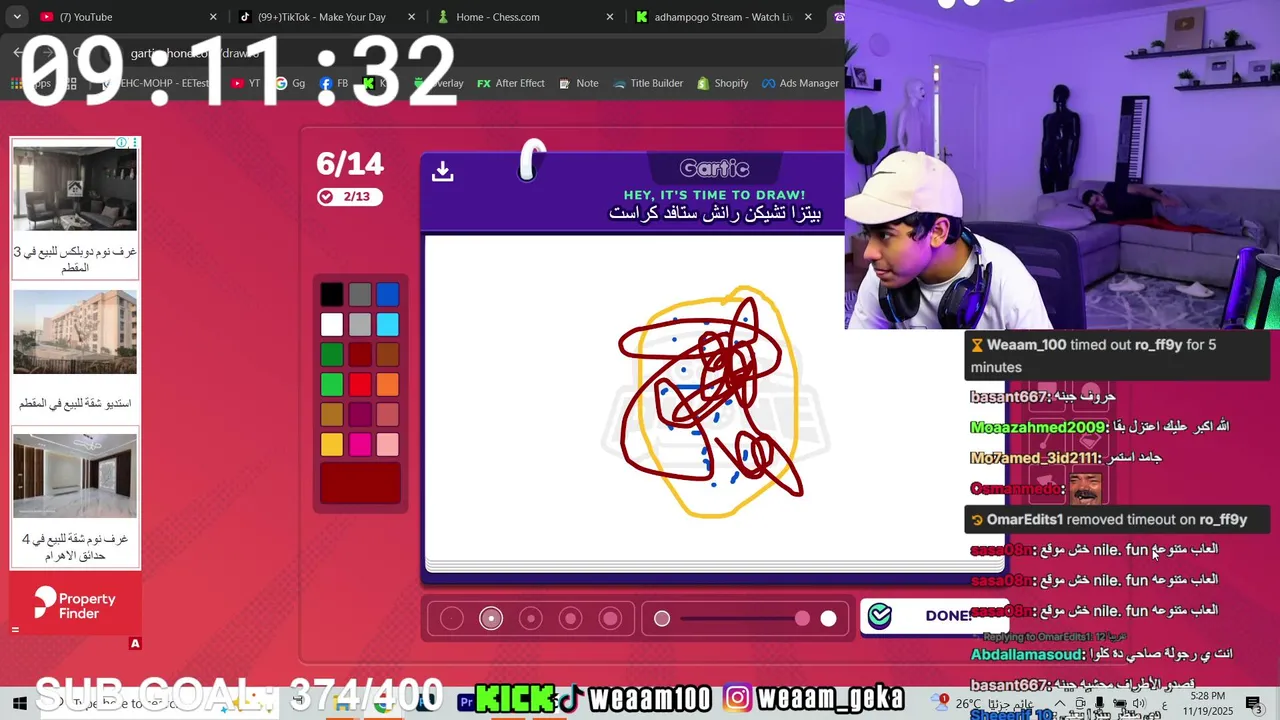
Task: Open the Premiere Pro taskbar icon
Action: pyautogui.click(x=466, y=703)
